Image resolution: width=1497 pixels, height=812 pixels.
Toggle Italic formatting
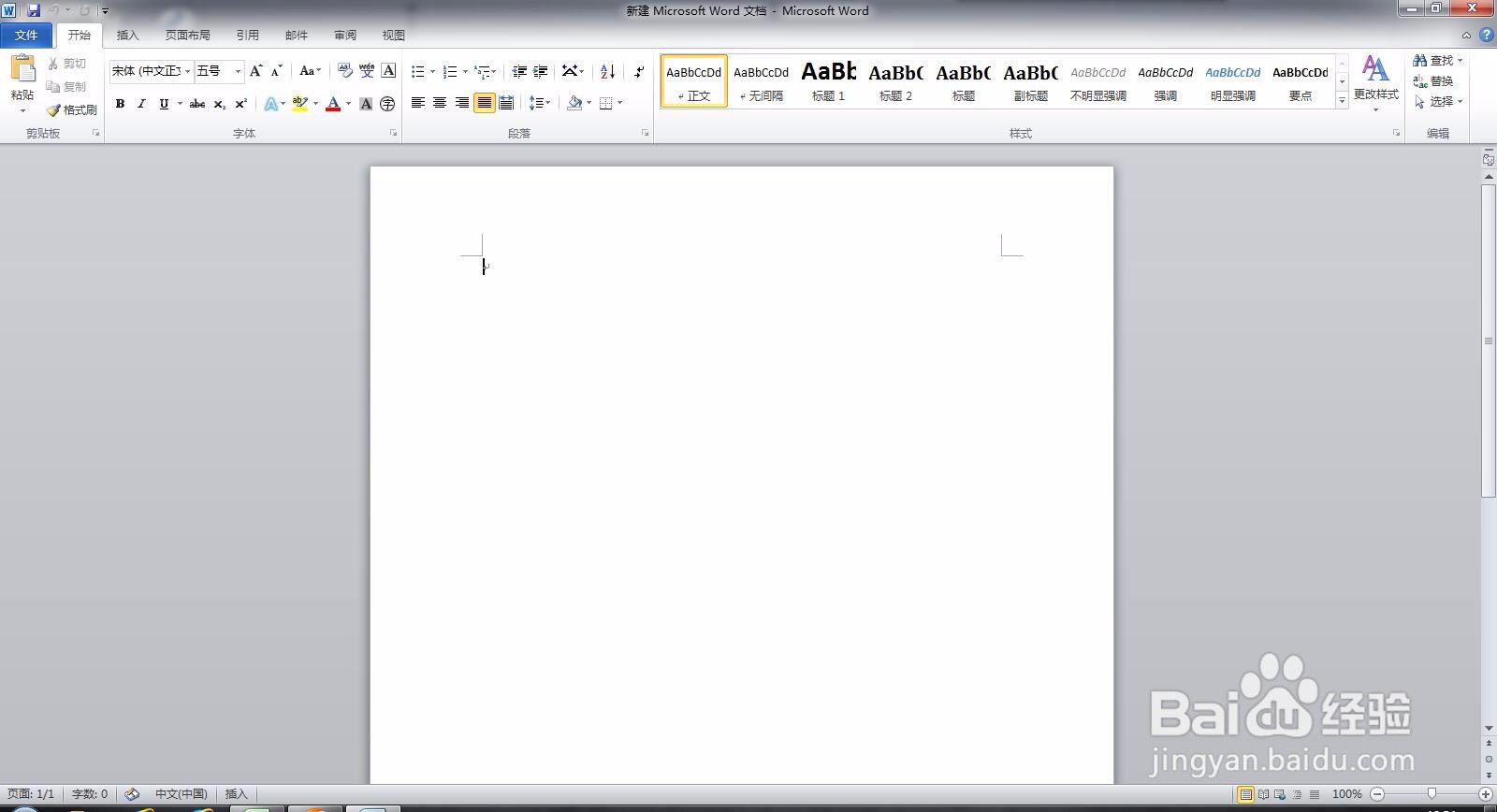click(141, 104)
